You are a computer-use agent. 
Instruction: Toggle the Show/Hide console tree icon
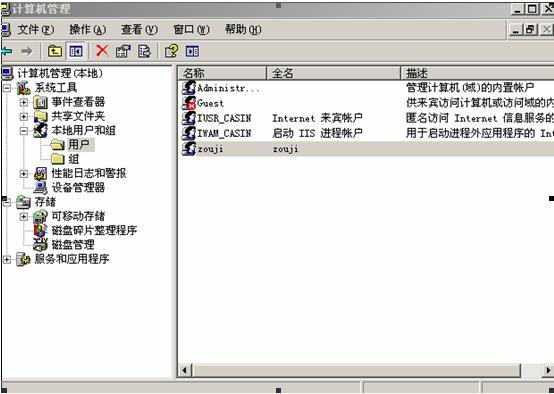[x=76, y=52]
